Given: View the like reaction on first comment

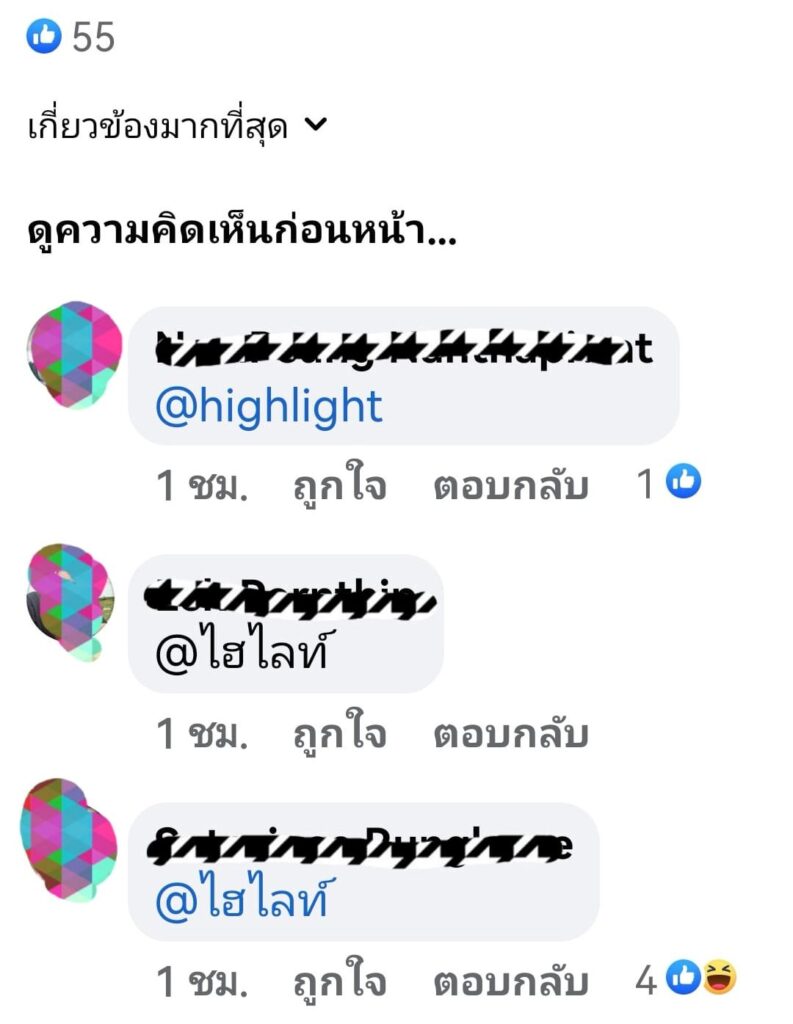Looking at the screenshot, I should pyautogui.click(x=683, y=482).
